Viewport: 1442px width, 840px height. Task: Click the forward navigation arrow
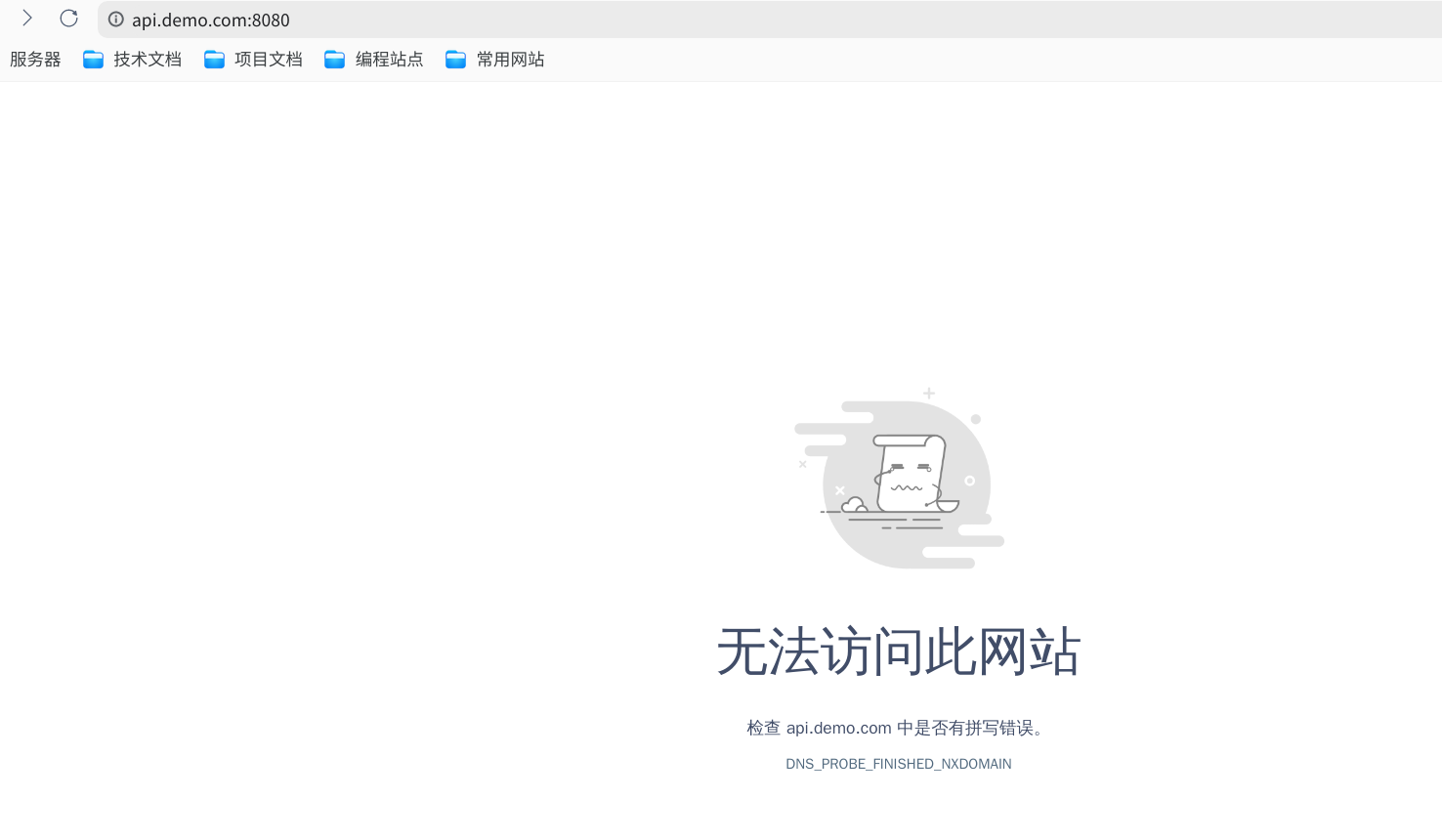click(27, 19)
